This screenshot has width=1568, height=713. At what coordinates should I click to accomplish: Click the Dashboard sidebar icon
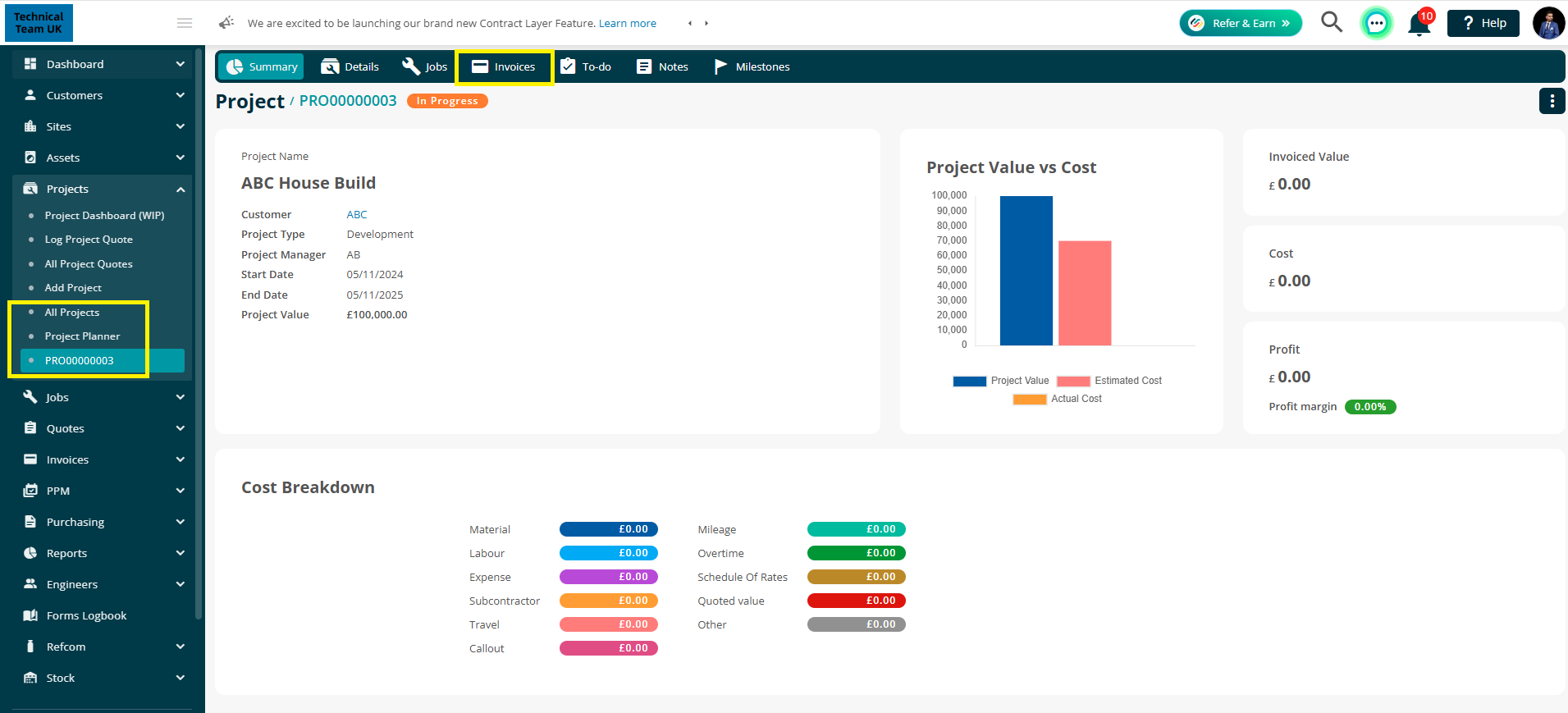(30, 64)
